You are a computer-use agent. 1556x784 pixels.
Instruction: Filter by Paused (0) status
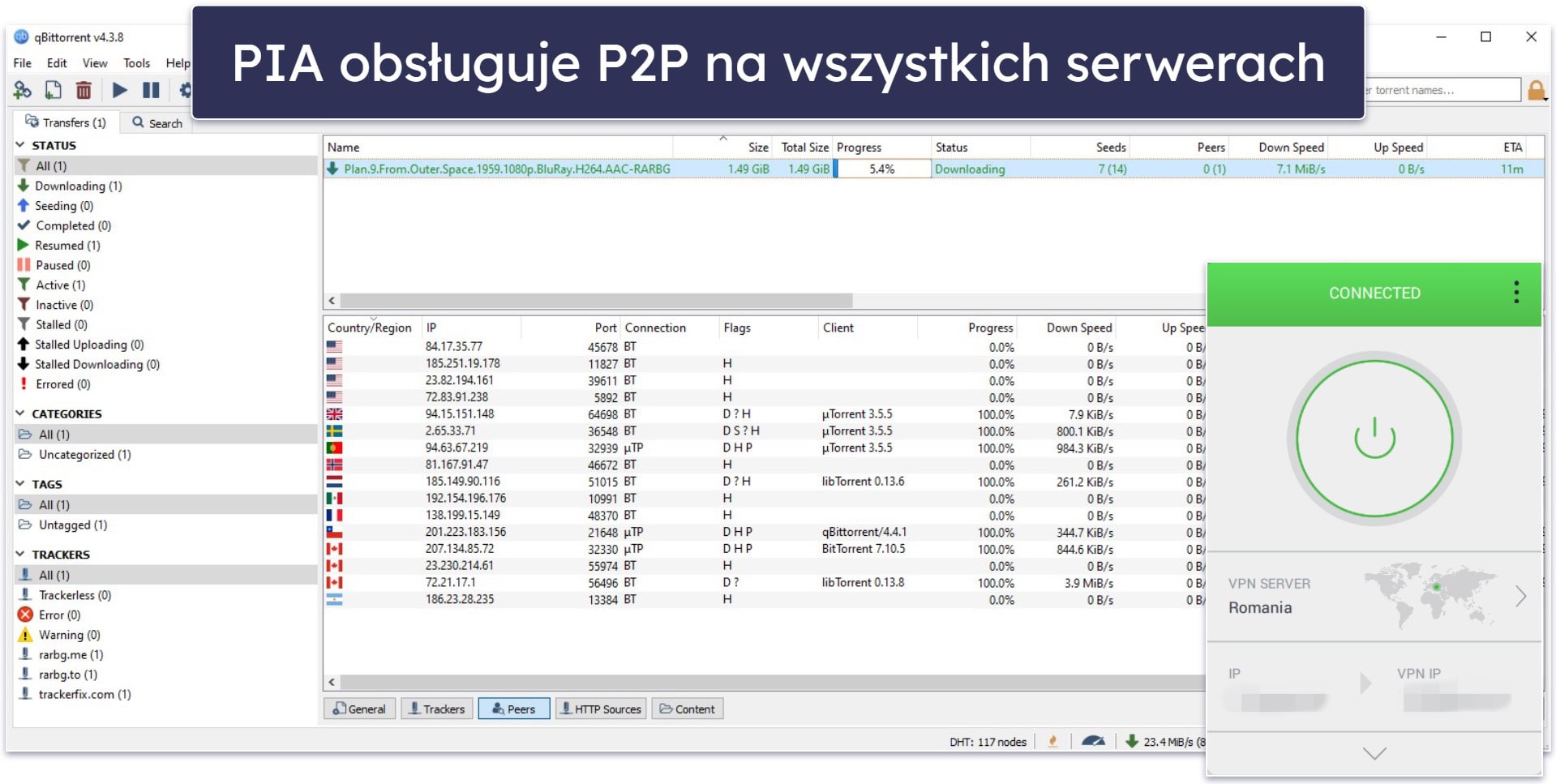pos(62,265)
